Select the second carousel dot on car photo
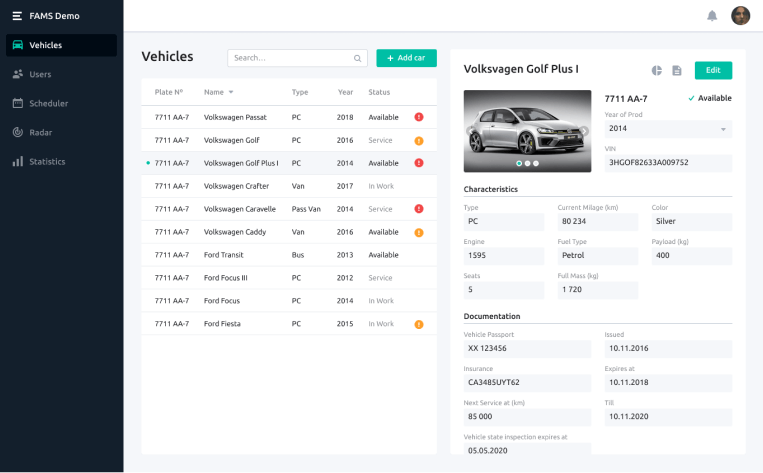 [x=527, y=164]
